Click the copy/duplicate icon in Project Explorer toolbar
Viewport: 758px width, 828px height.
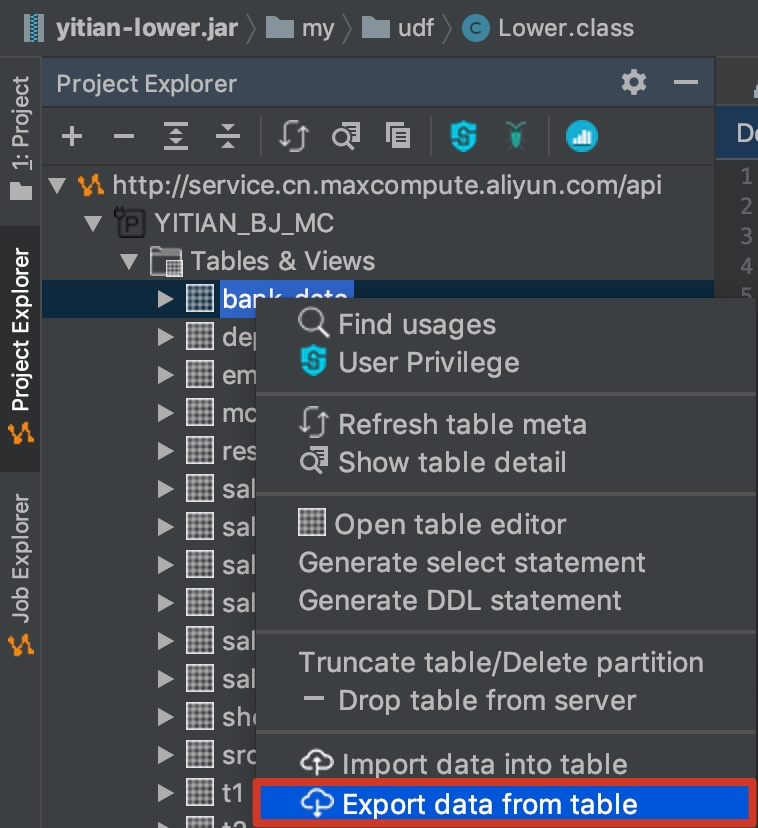point(397,137)
